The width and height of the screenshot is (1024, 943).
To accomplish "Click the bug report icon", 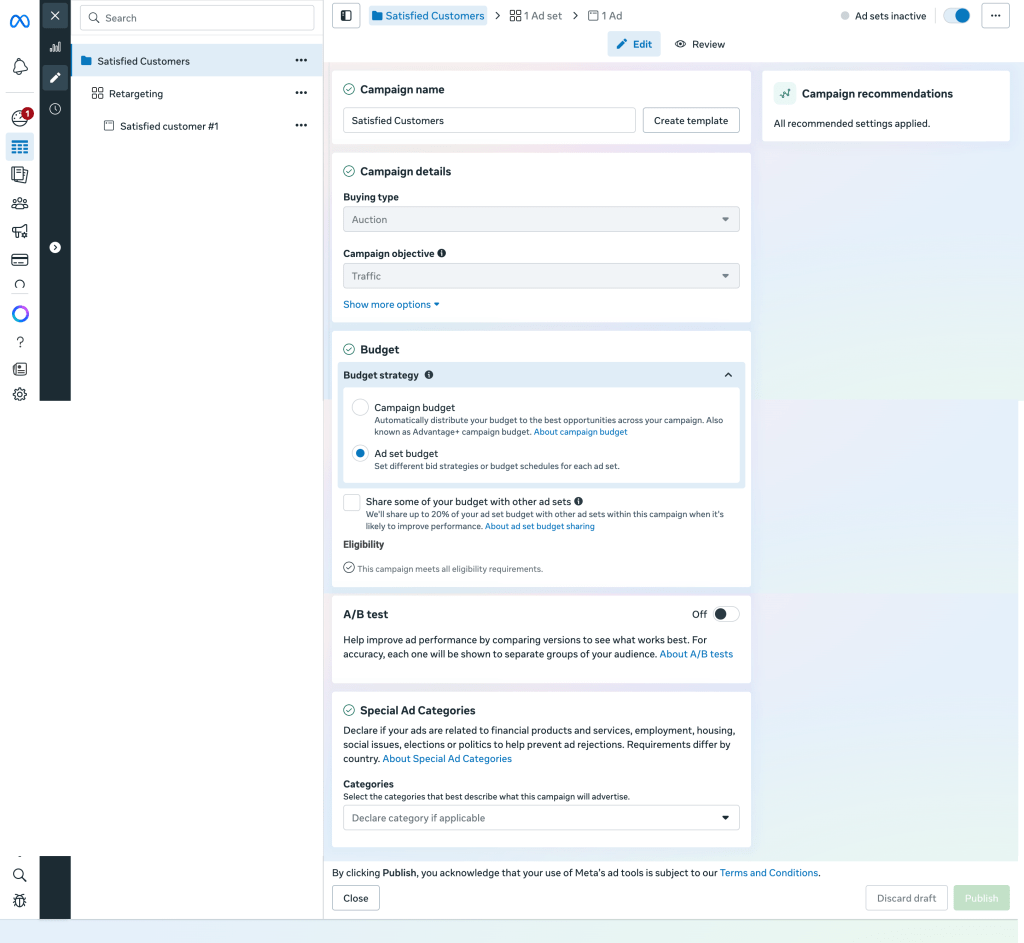I will (x=19, y=900).
